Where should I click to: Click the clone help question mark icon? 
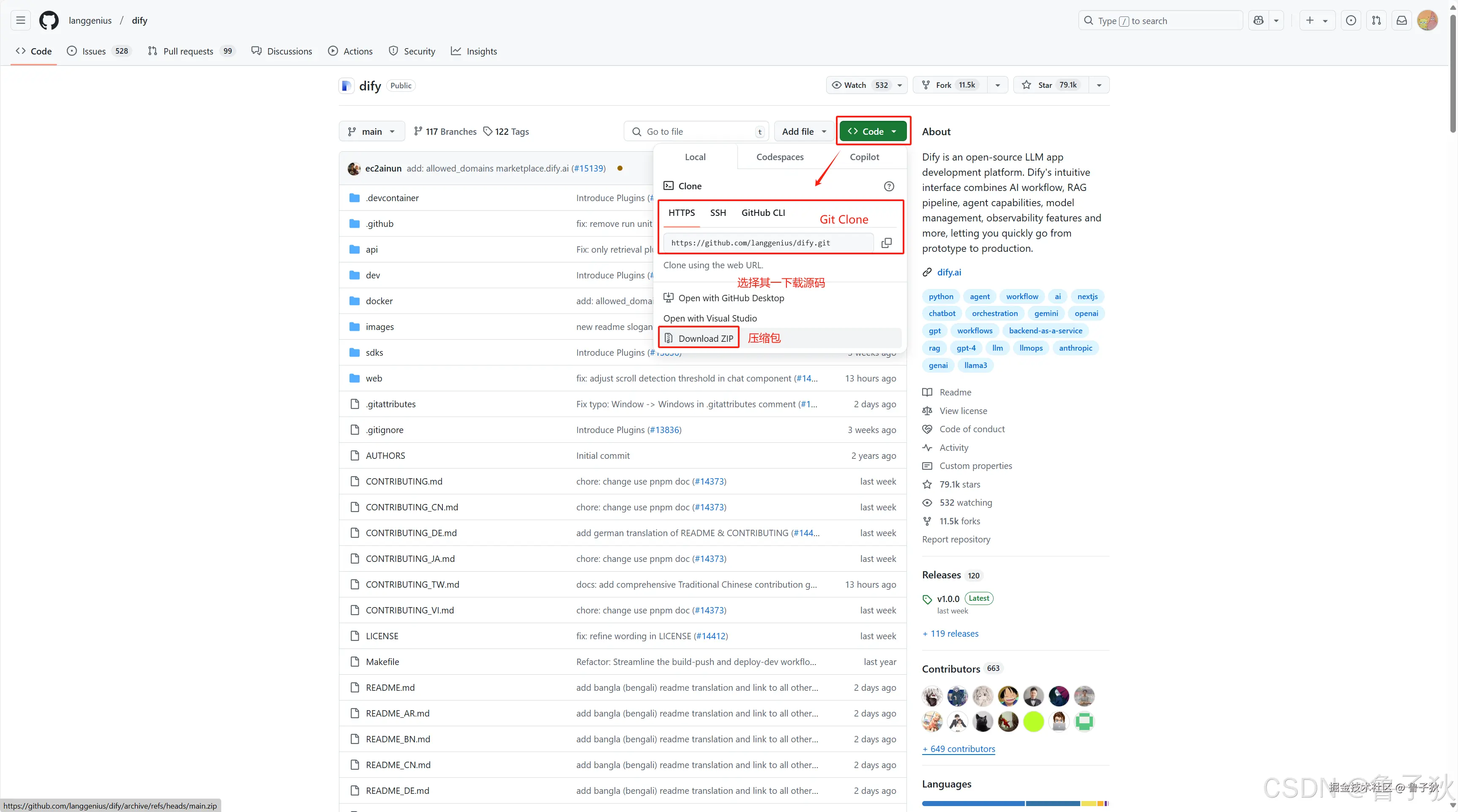point(889,186)
